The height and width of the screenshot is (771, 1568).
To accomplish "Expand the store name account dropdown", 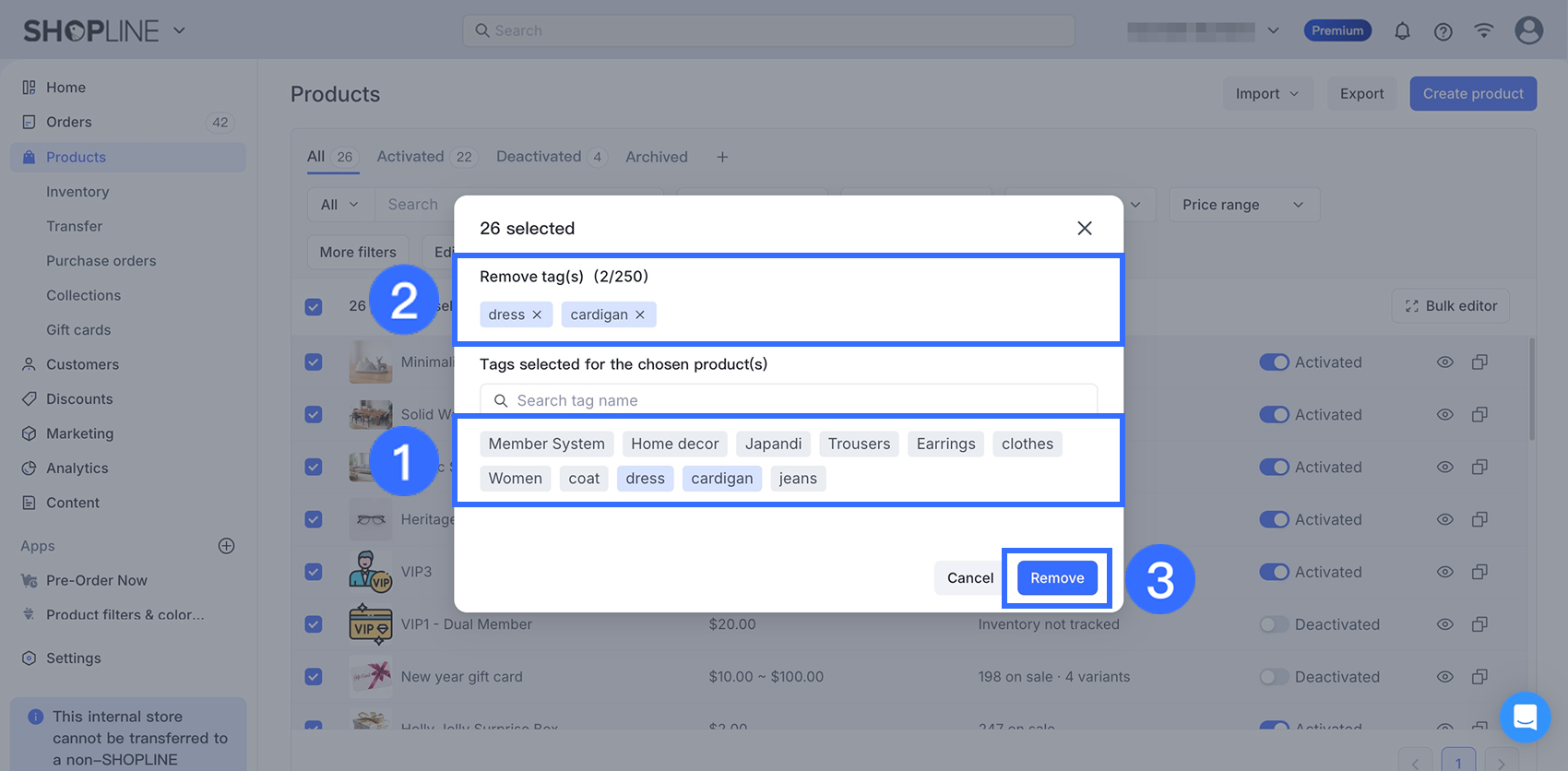I will (1273, 30).
